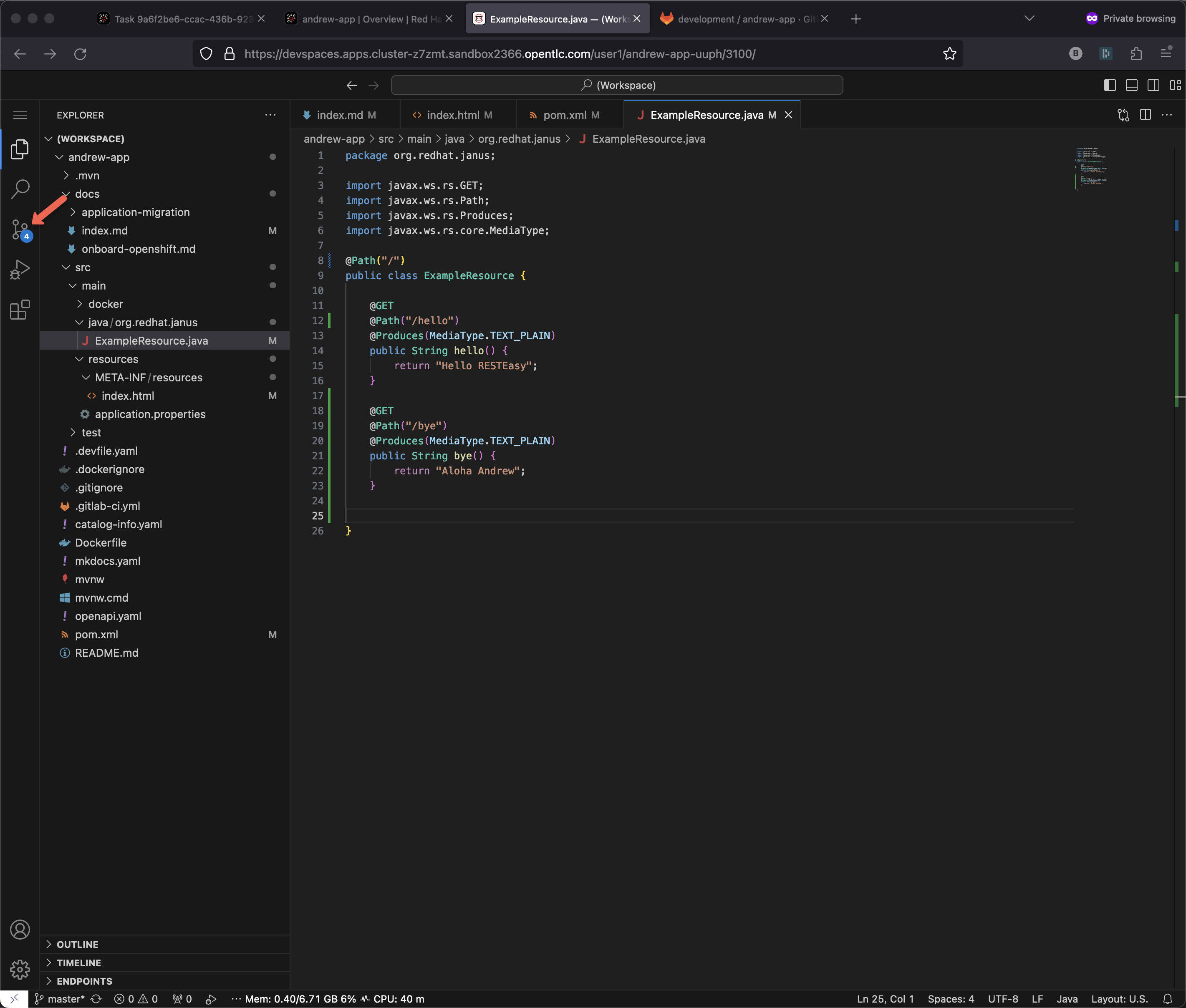Image resolution: width=1186 pixels, height=1008 pixels.
Task: Split the editor to the right
Action: (1145, 115)
